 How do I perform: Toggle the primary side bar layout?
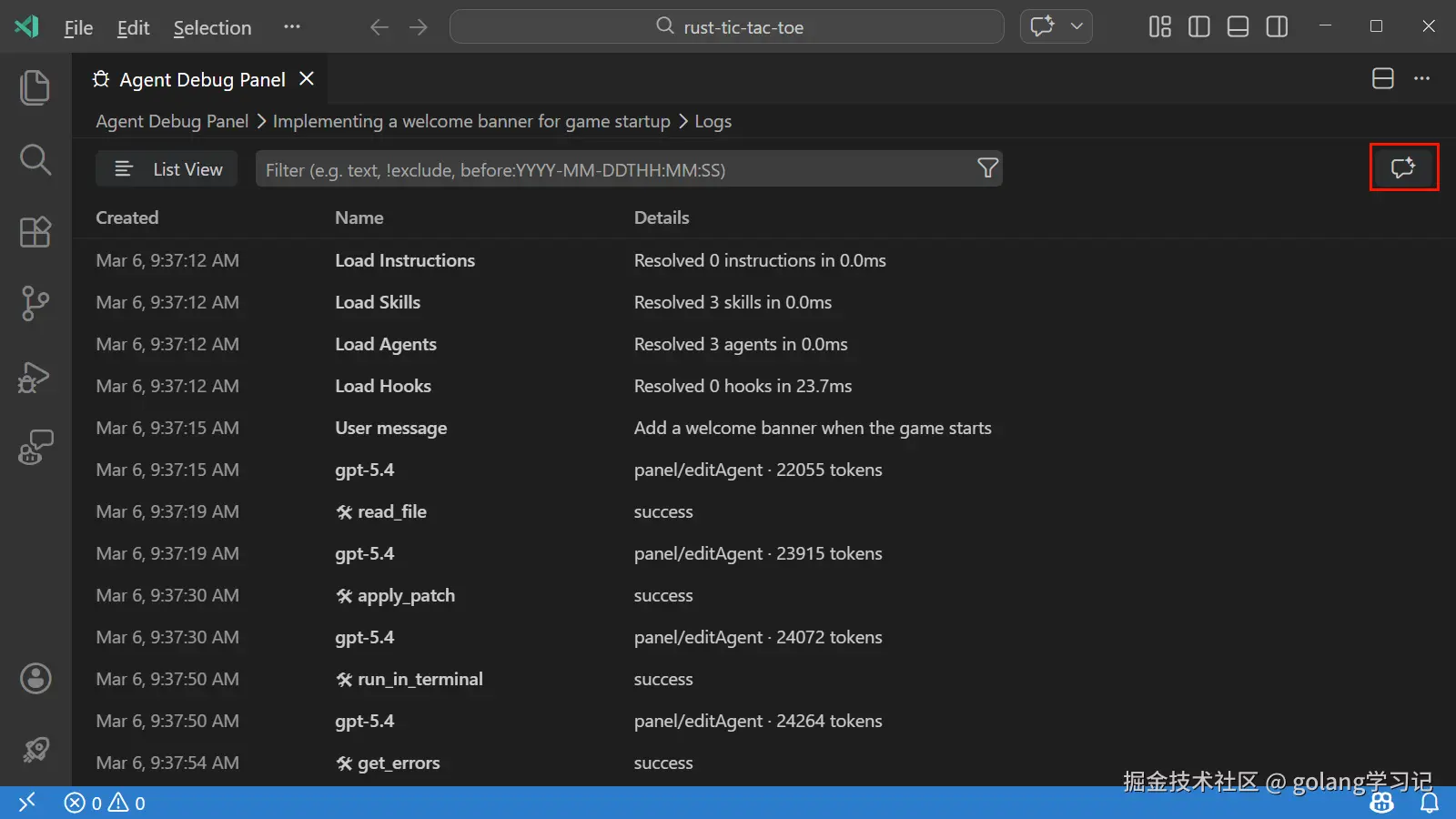point(1198,27)
